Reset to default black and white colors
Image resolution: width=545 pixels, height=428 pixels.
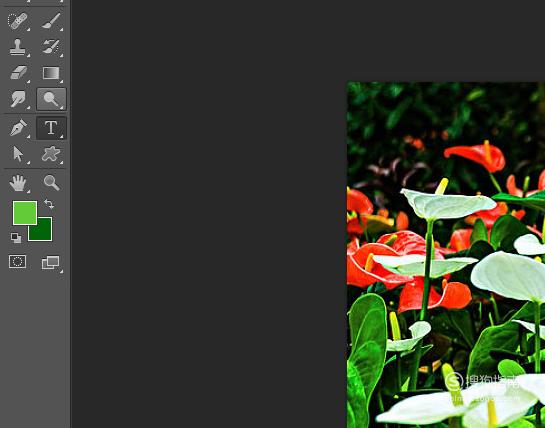click(16, 238)
